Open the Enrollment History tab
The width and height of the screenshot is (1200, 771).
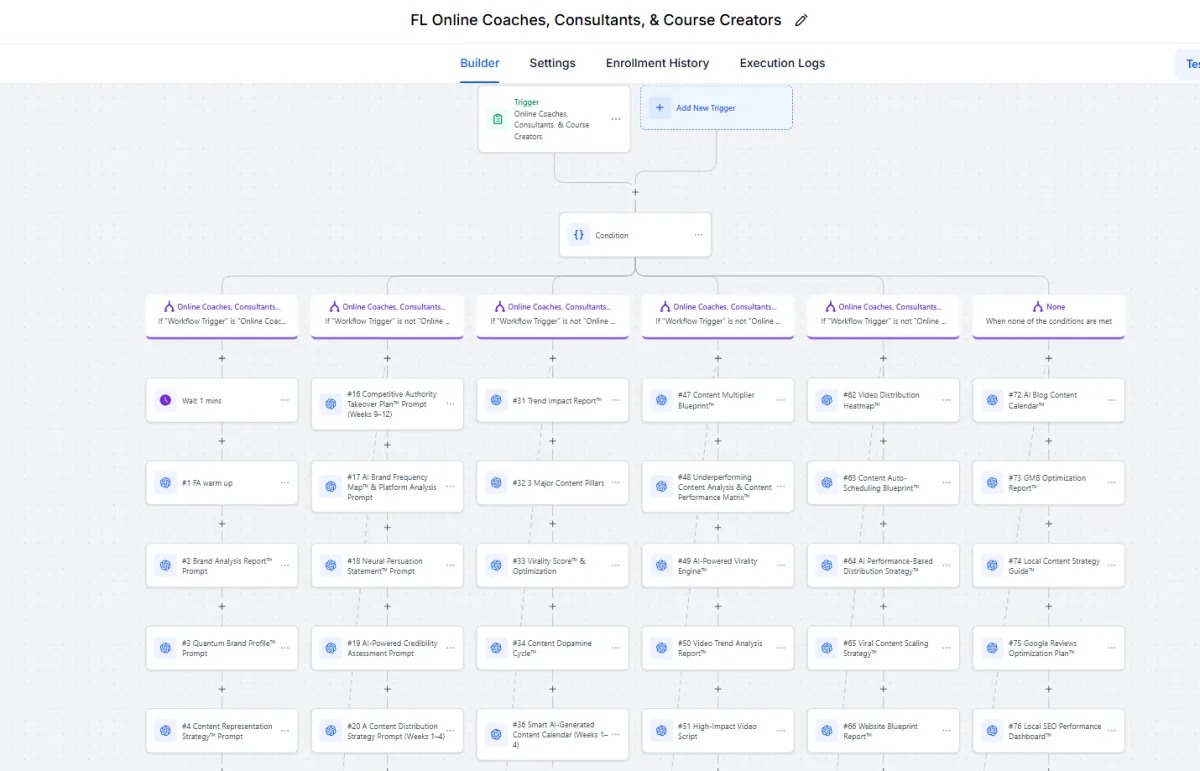(x=657, y=63)
